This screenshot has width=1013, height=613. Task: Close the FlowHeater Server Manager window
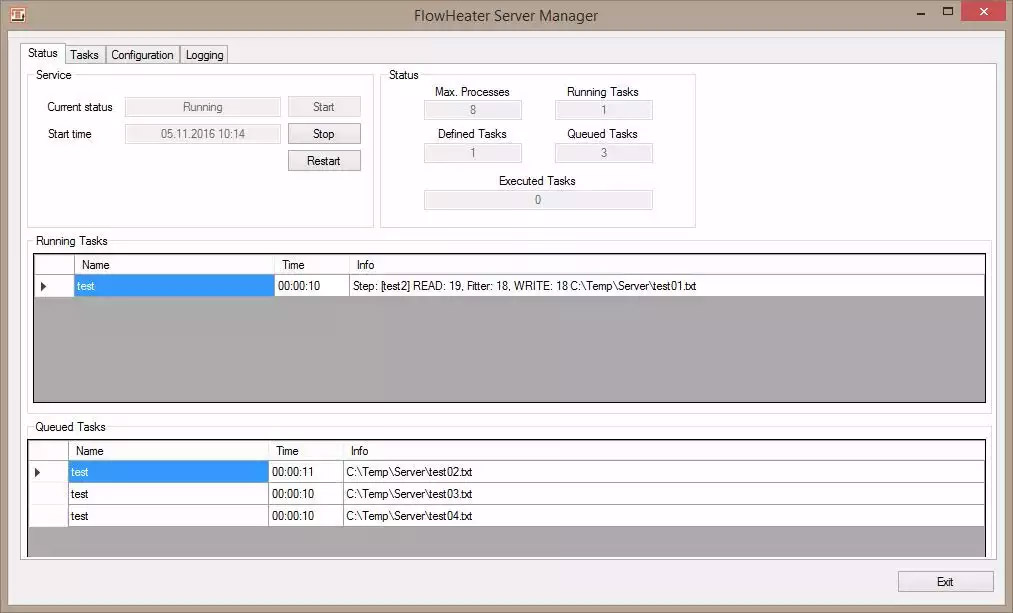[984, 12]
